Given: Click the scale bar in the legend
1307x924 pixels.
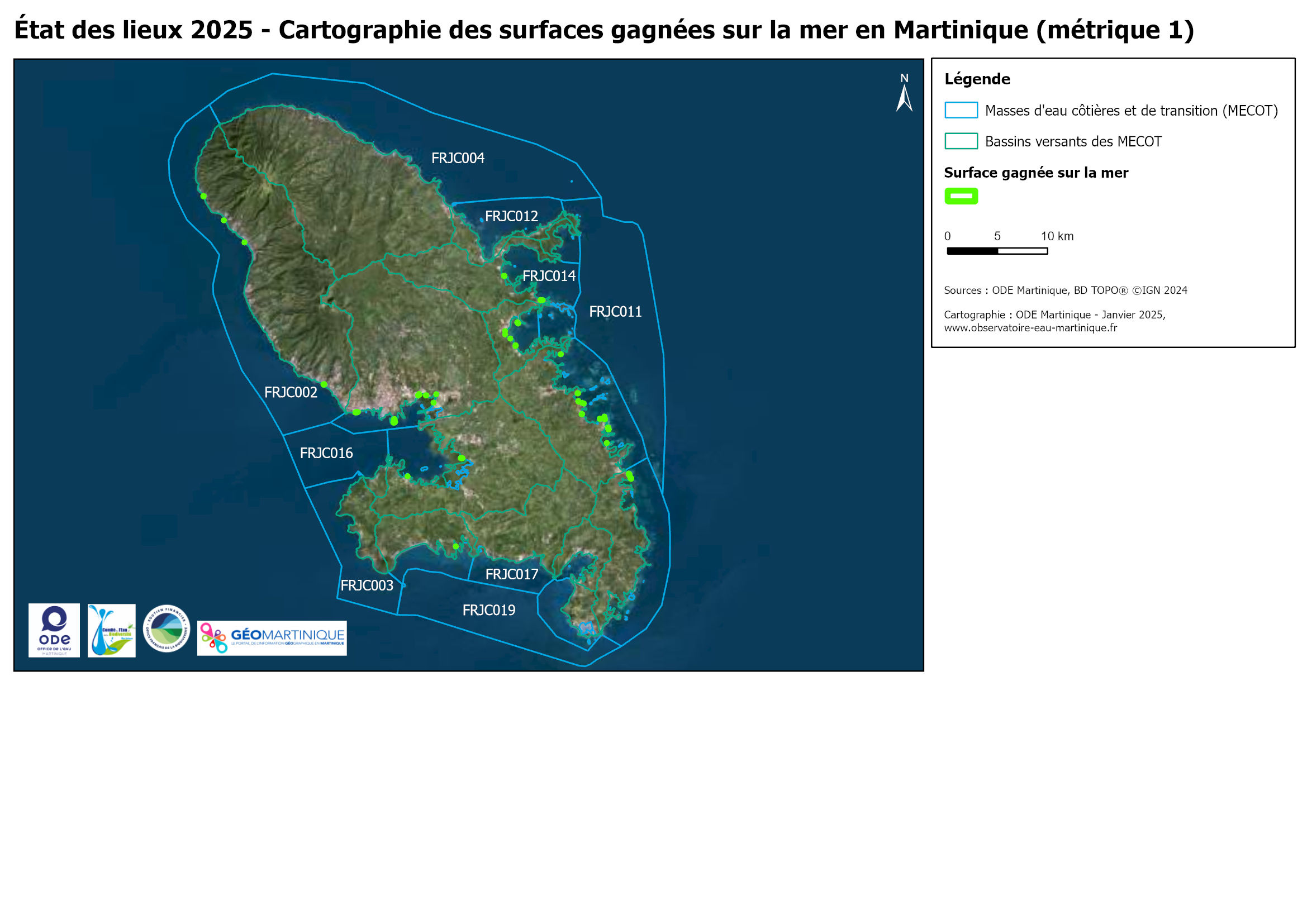Looking at the screenshot, I should click(997, 251).
